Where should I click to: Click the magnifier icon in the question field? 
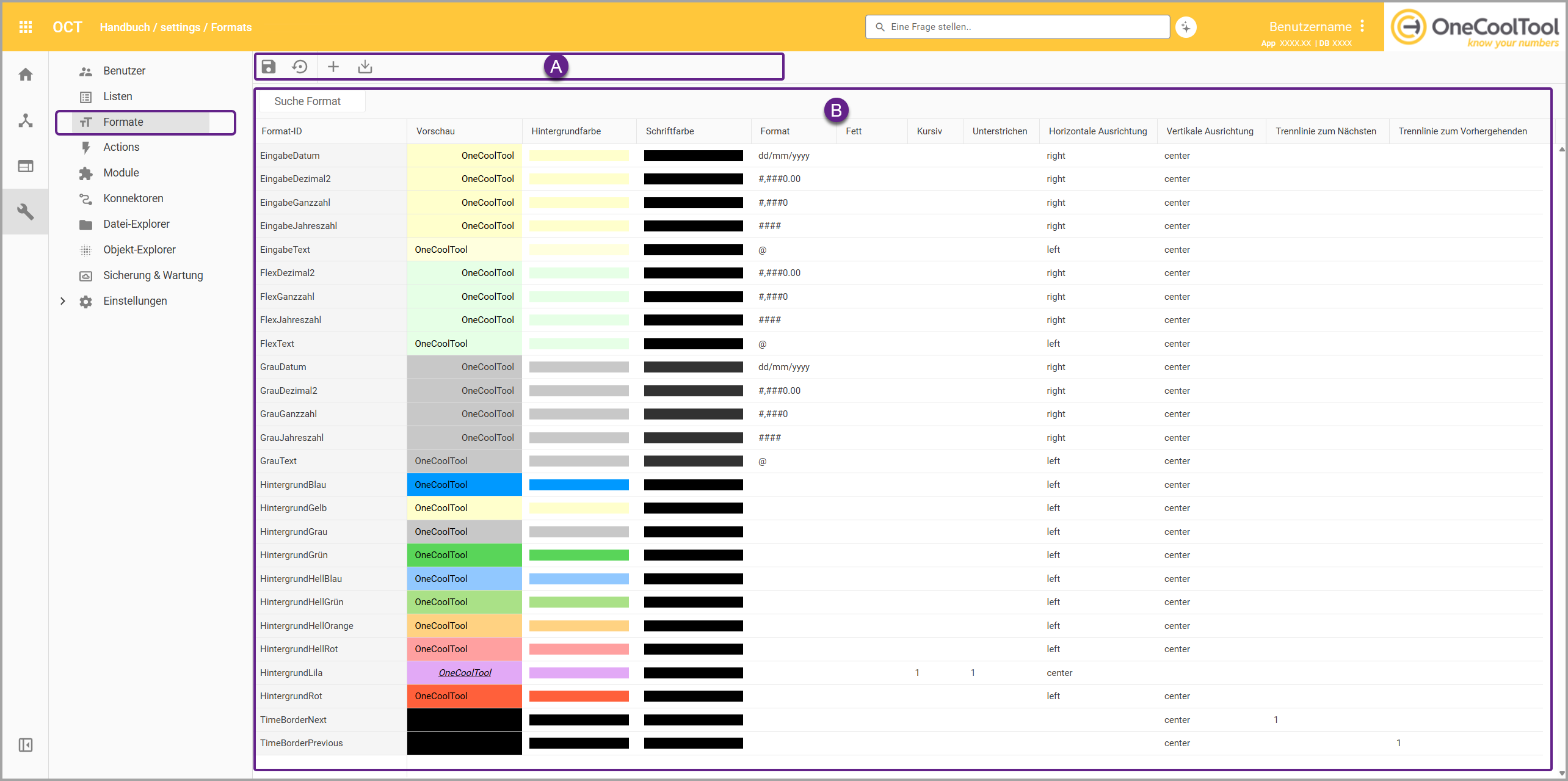coord(880,27)
